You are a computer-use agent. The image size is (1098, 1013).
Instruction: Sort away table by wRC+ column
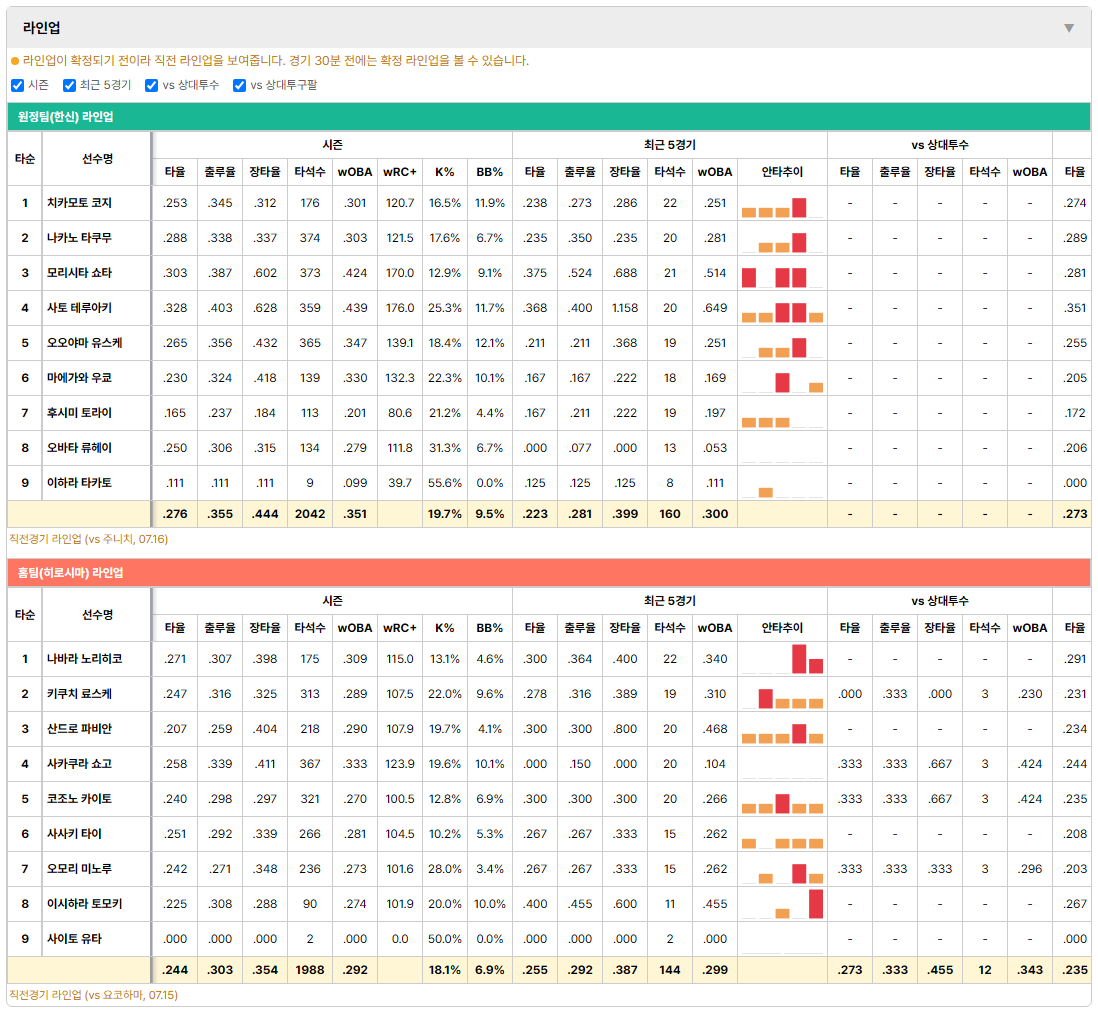[x=400, y=172]
